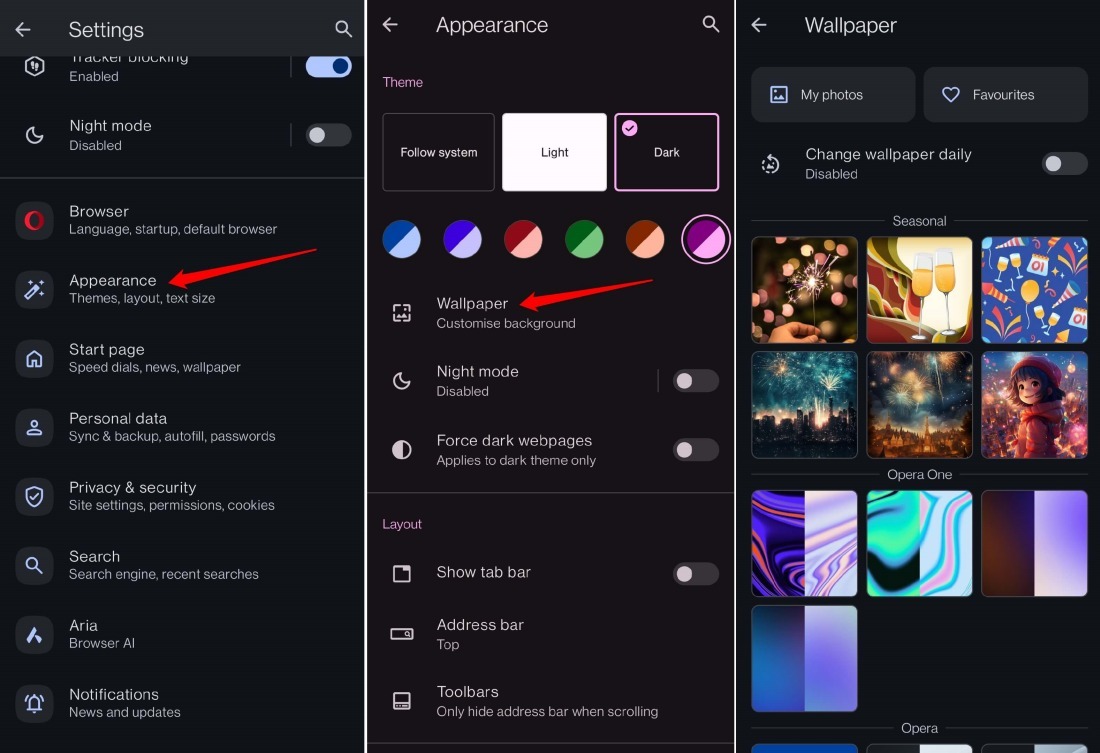This screenshot has width=1100, height=753.
Task: Select the Dark theme
Action: [666, 152]
